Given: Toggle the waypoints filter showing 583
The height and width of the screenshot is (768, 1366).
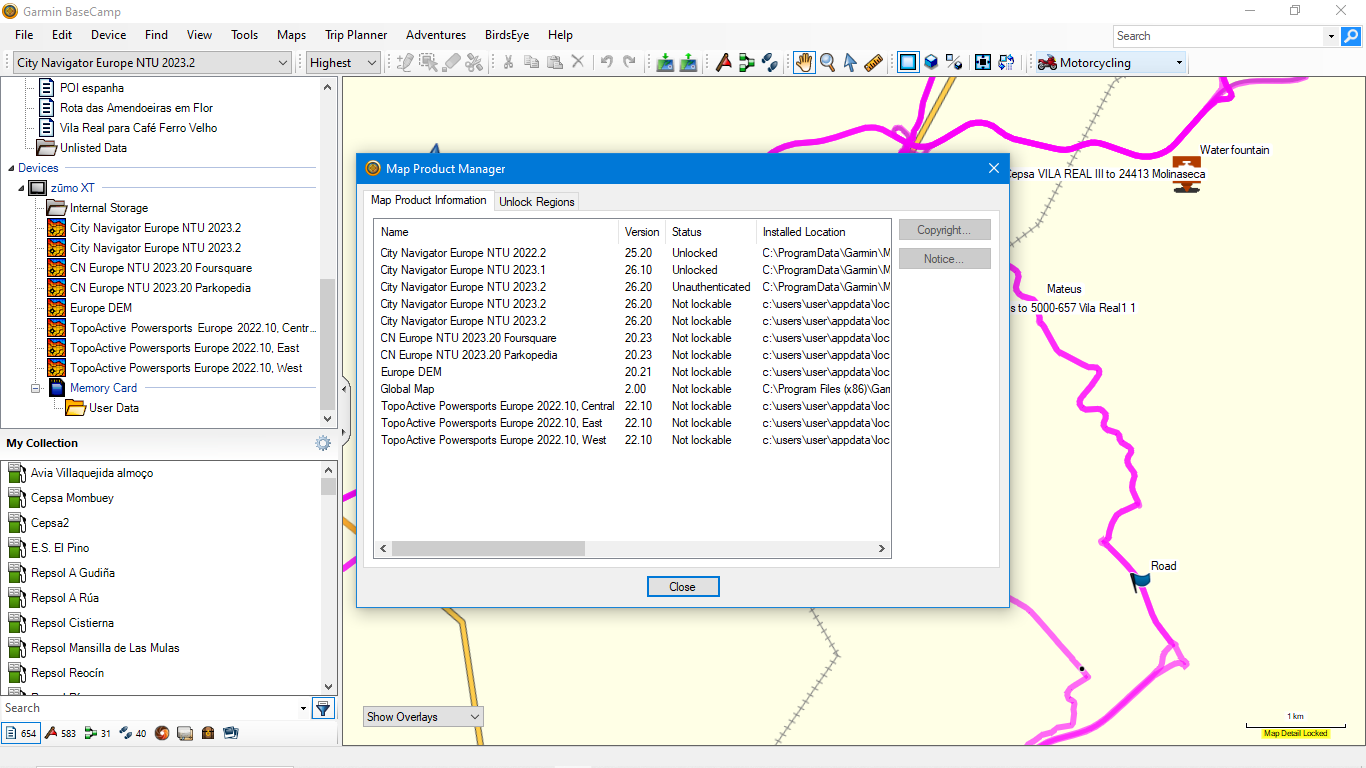Looking at the screenshot, I should [x=60, y=733].
